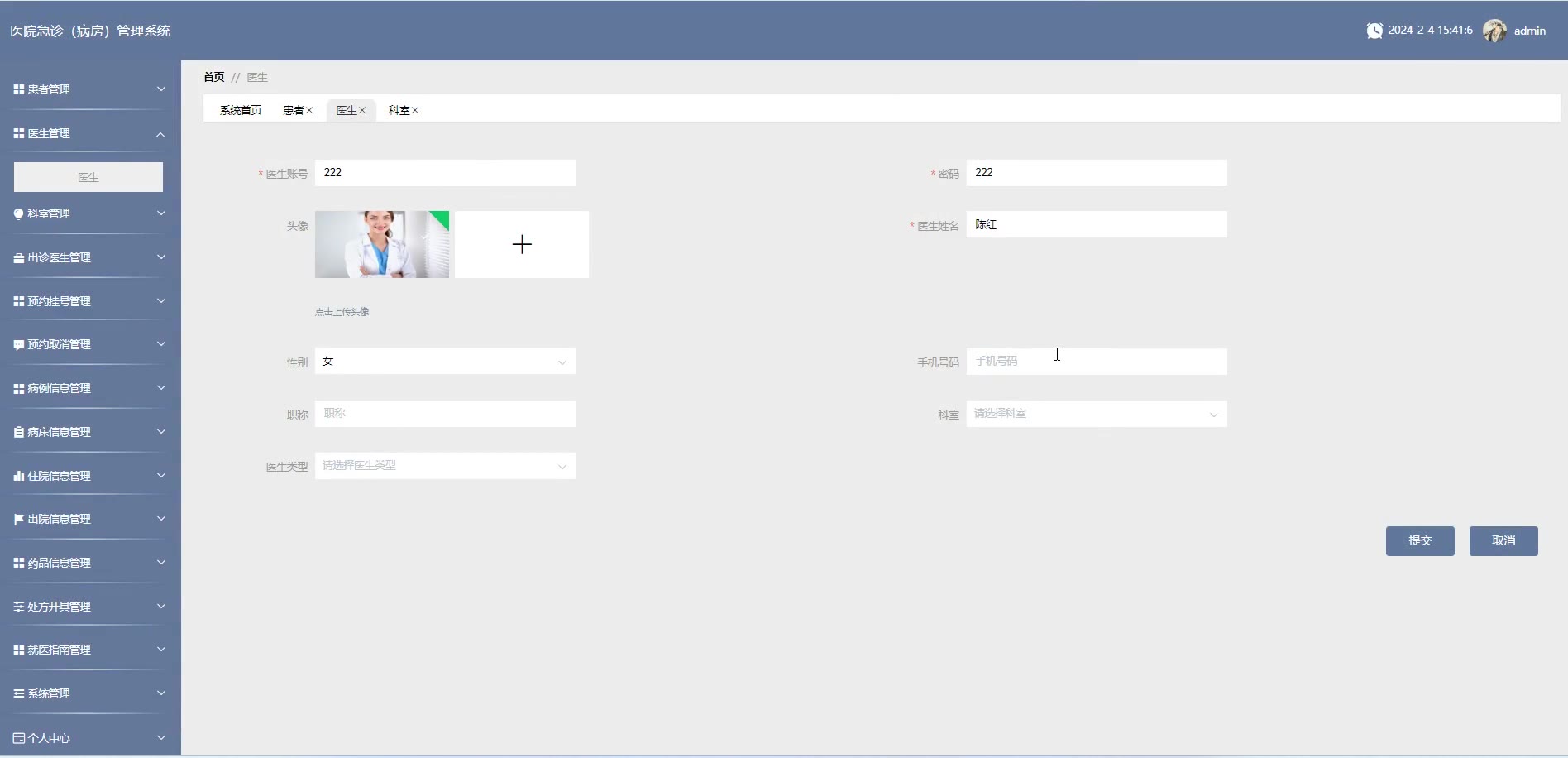The image size is (1568, 758).
Task: Collapse the 医生管理 menu chevron
Action: [161, 134]
